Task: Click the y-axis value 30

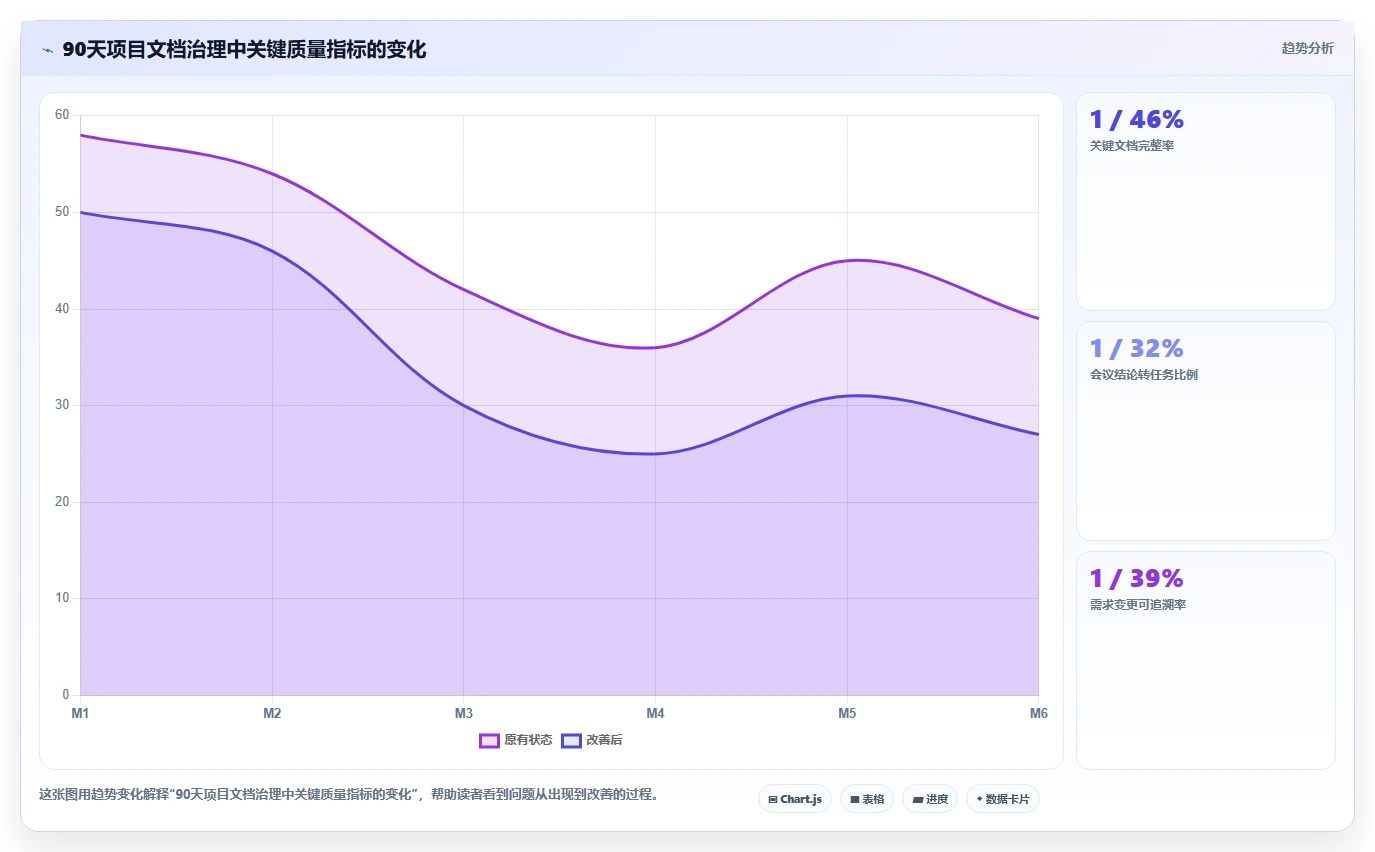Action: [62, 405]
